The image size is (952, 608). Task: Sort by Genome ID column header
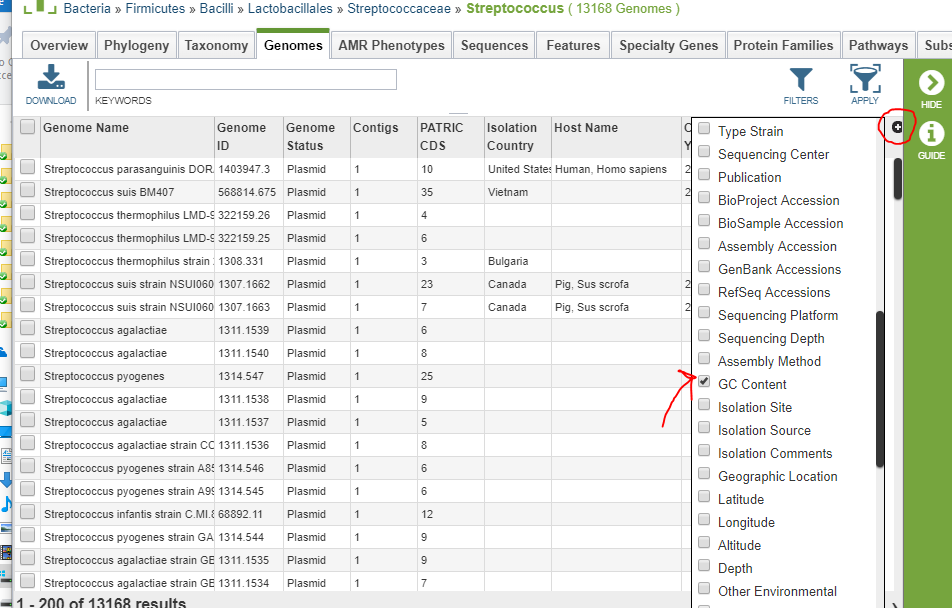point(248,137)
